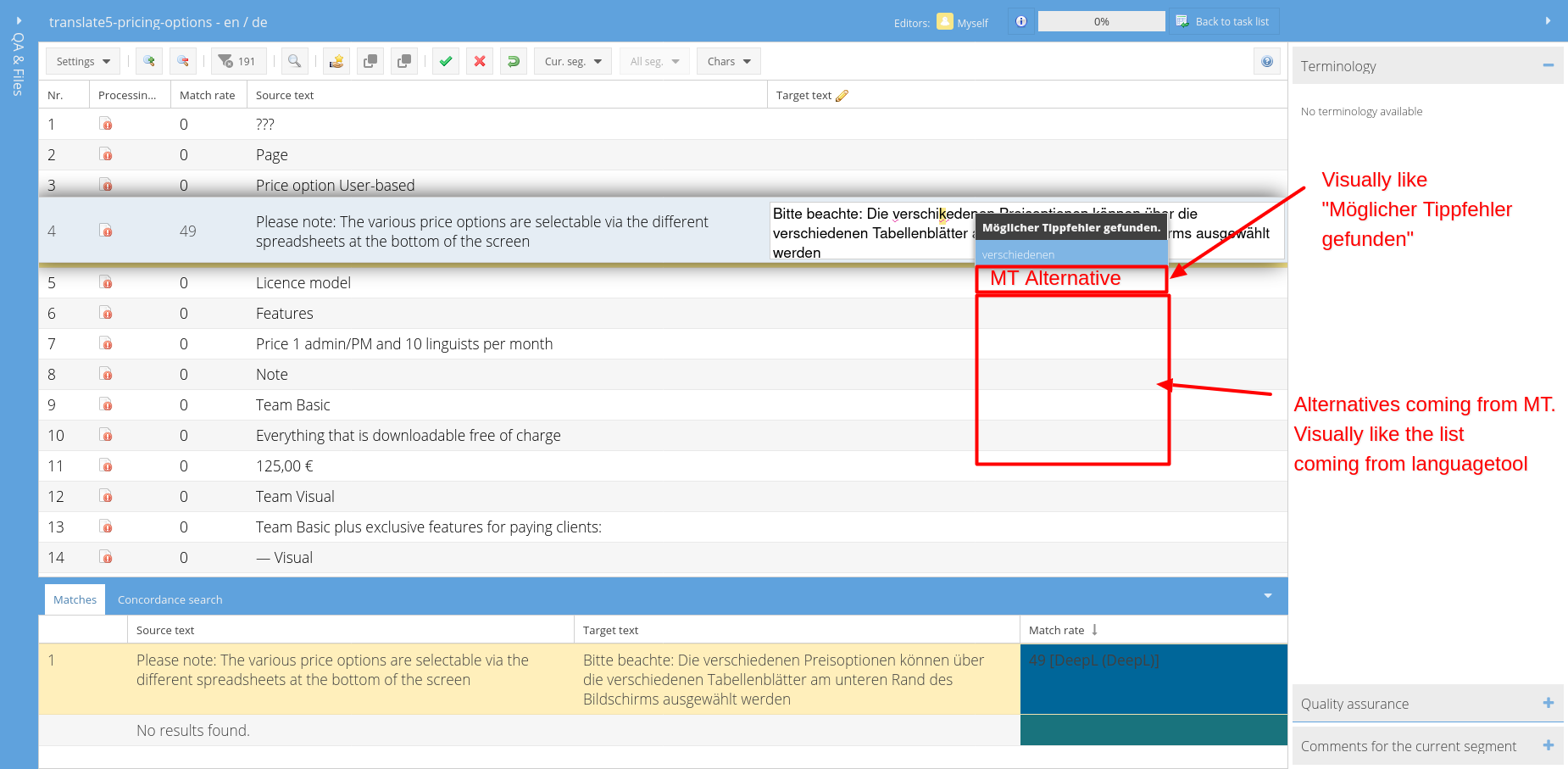Screen dimensions: 1568x769
Task: Open the Settings dropdown
Action: click(83, 61)
